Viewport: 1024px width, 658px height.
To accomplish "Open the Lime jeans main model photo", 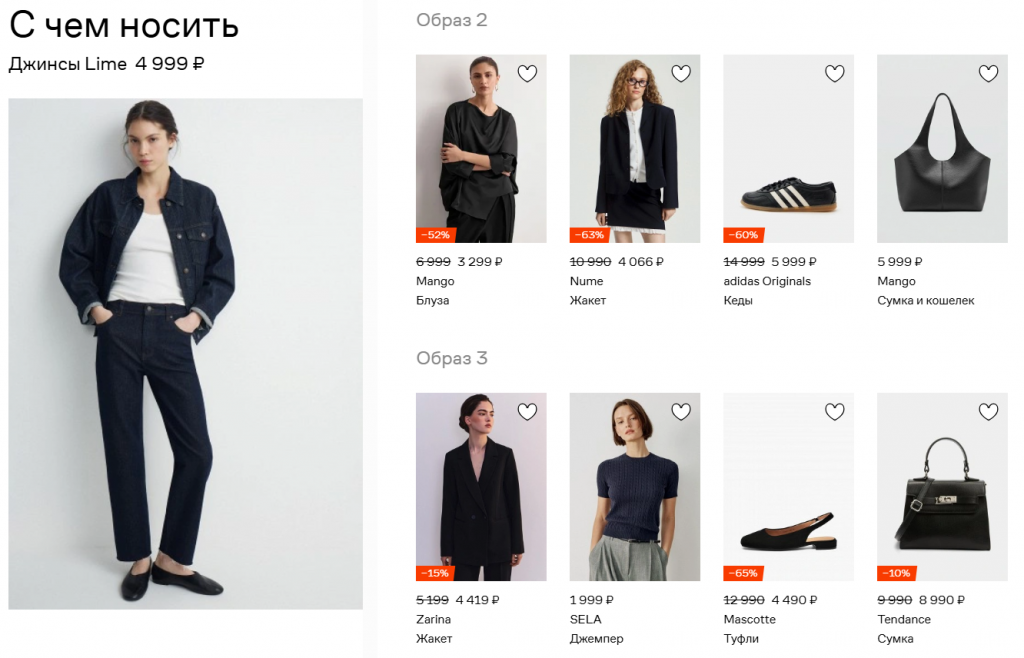I will pos(185,354).
